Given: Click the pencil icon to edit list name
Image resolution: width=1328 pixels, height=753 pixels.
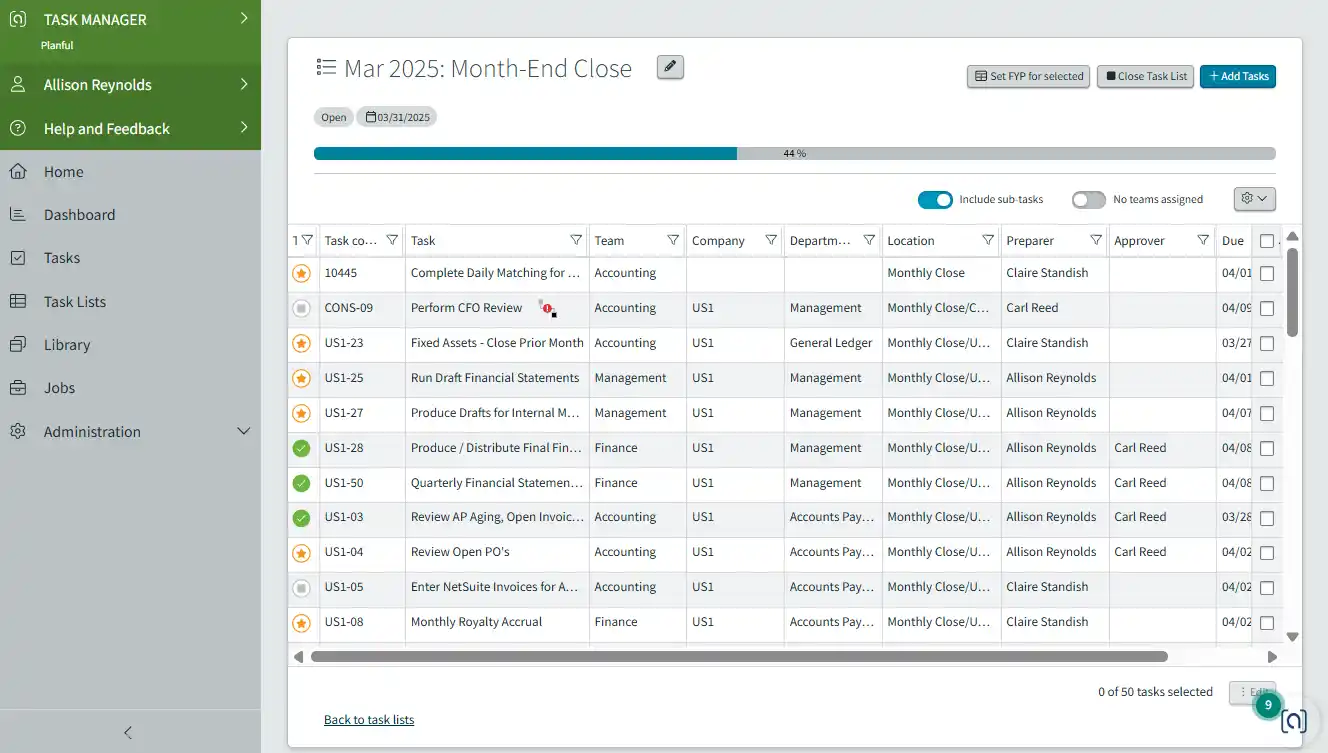Looking at the screenshot, I should pyautogui.click(x=669, y=67).
